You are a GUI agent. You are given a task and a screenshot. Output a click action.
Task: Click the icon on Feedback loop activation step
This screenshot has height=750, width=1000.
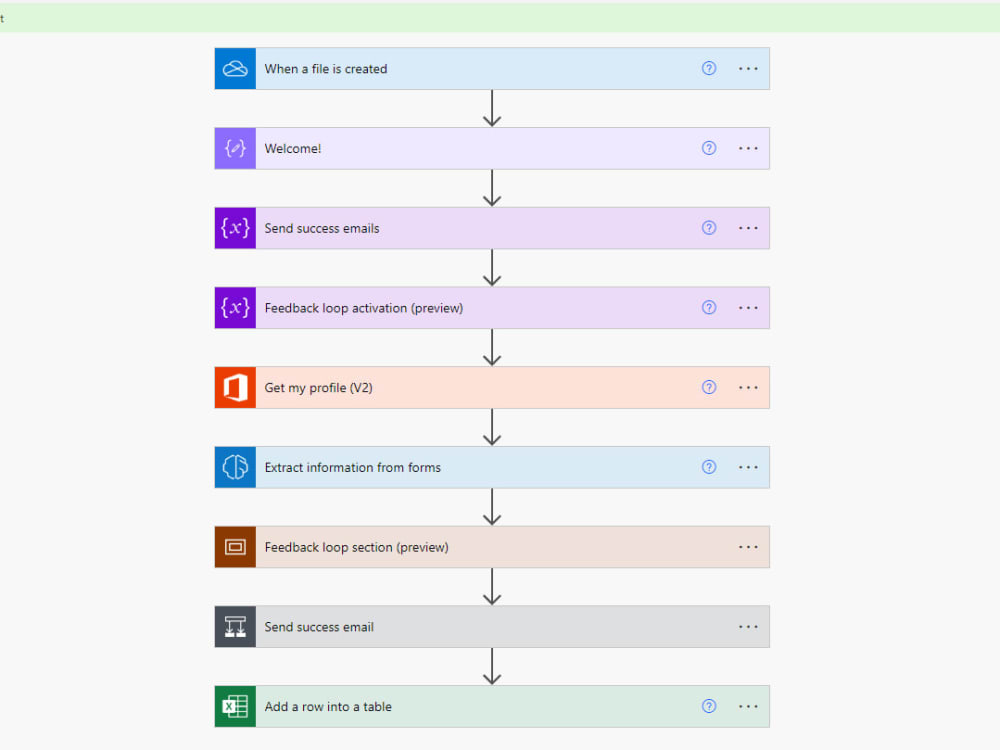click(234, 308)
